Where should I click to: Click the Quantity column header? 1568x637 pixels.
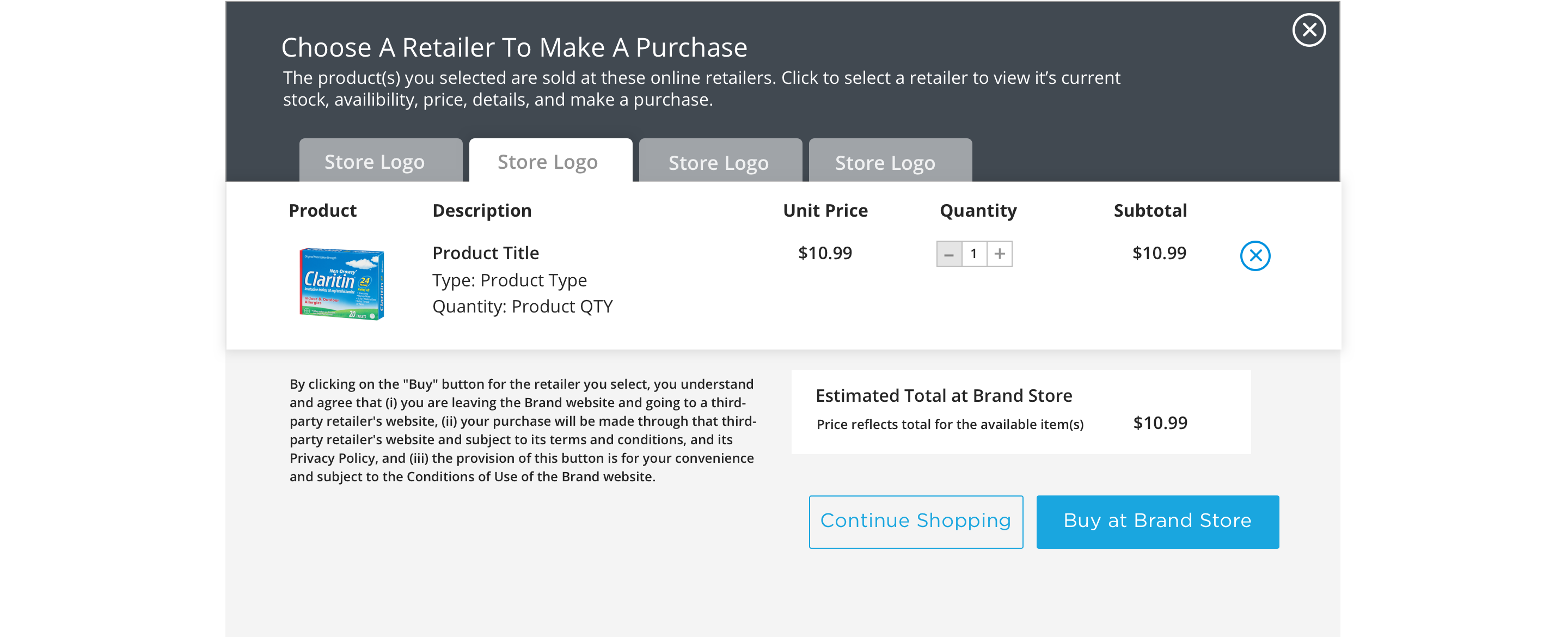click(978, 211)
